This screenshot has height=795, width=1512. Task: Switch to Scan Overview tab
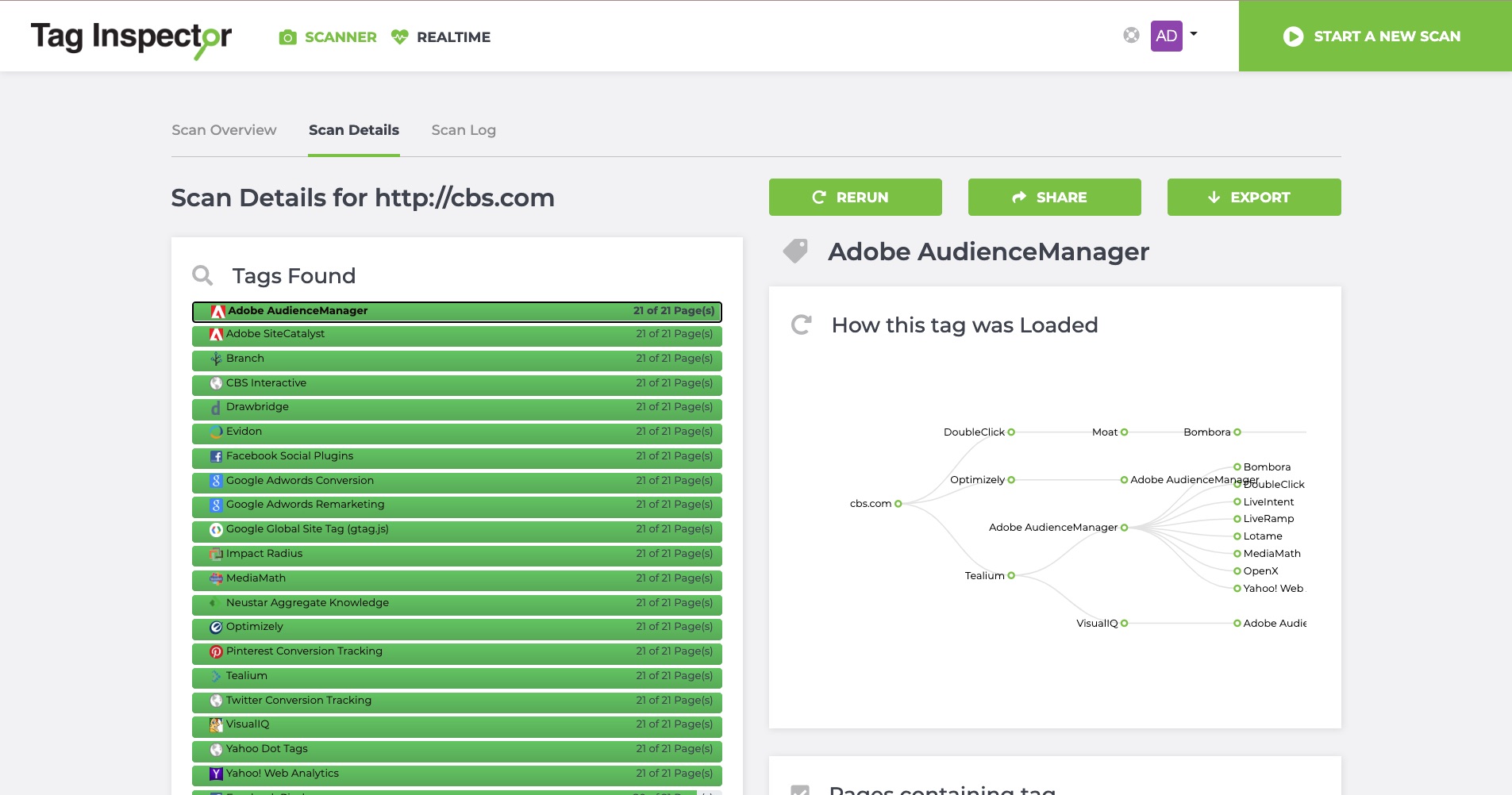pos(224,130)
